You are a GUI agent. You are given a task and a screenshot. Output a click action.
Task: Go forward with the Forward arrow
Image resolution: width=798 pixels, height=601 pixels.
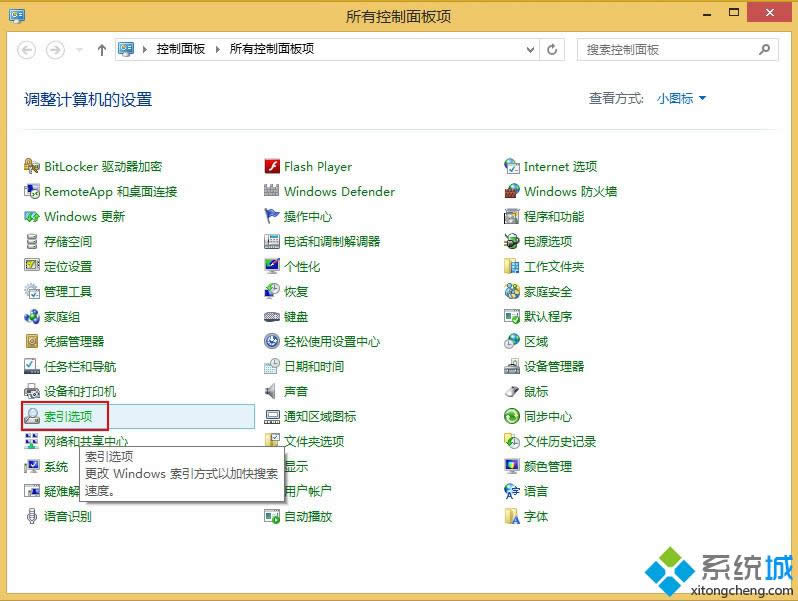click(x=55, y=50)
